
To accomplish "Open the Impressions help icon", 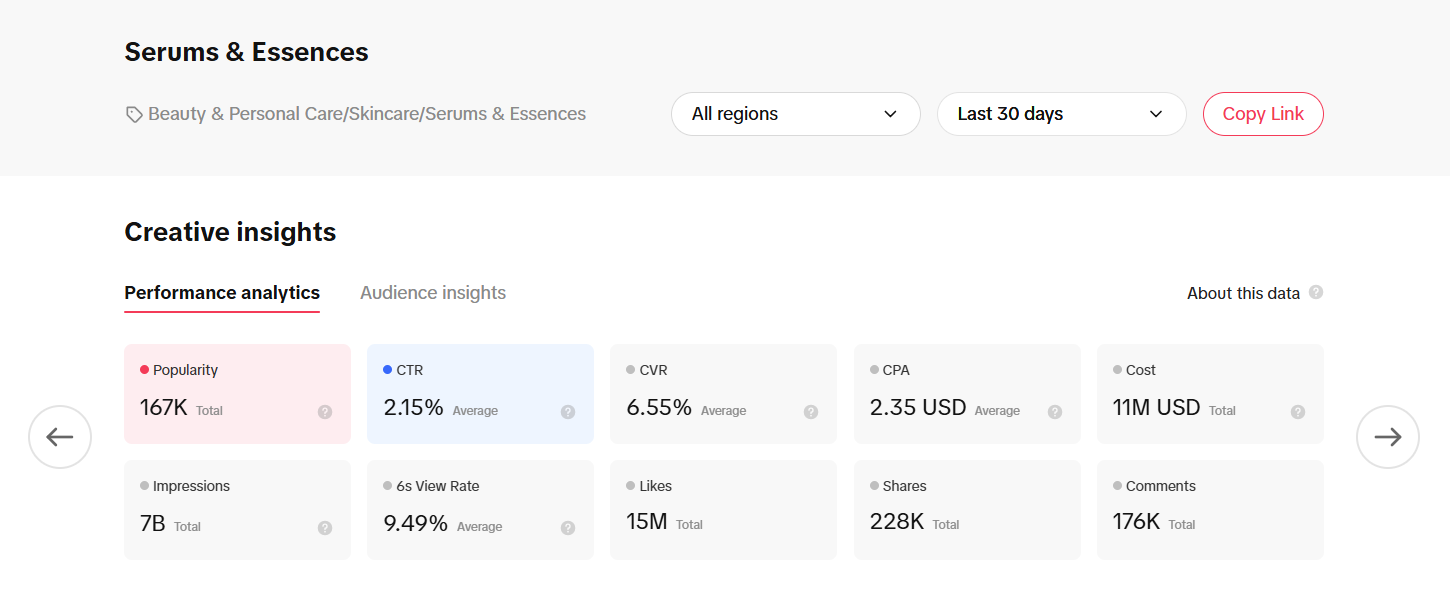I will tap(323, 527).
